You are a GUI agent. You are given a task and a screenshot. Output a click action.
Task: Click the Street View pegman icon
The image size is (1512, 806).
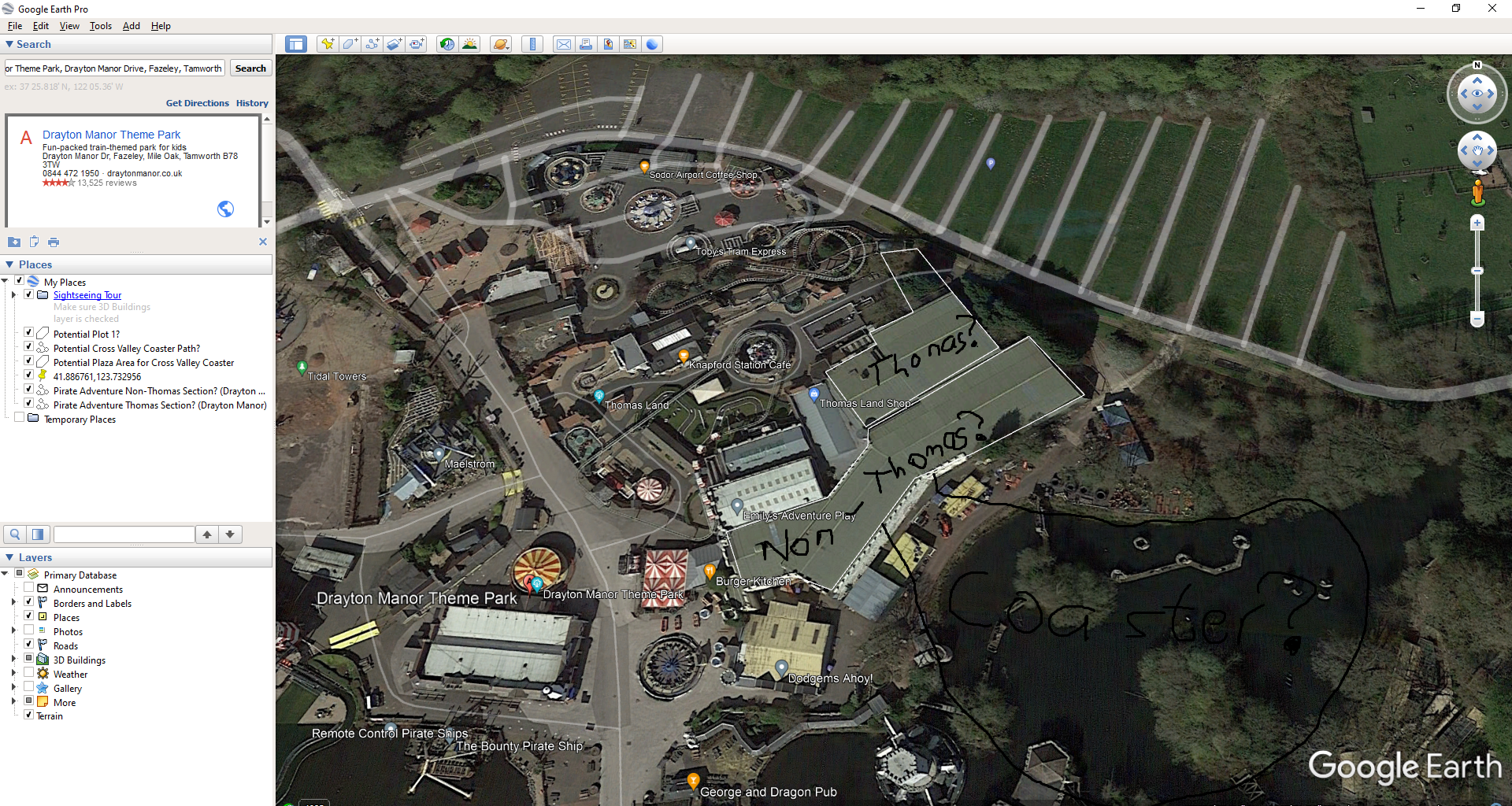(x=1478, y=191)
